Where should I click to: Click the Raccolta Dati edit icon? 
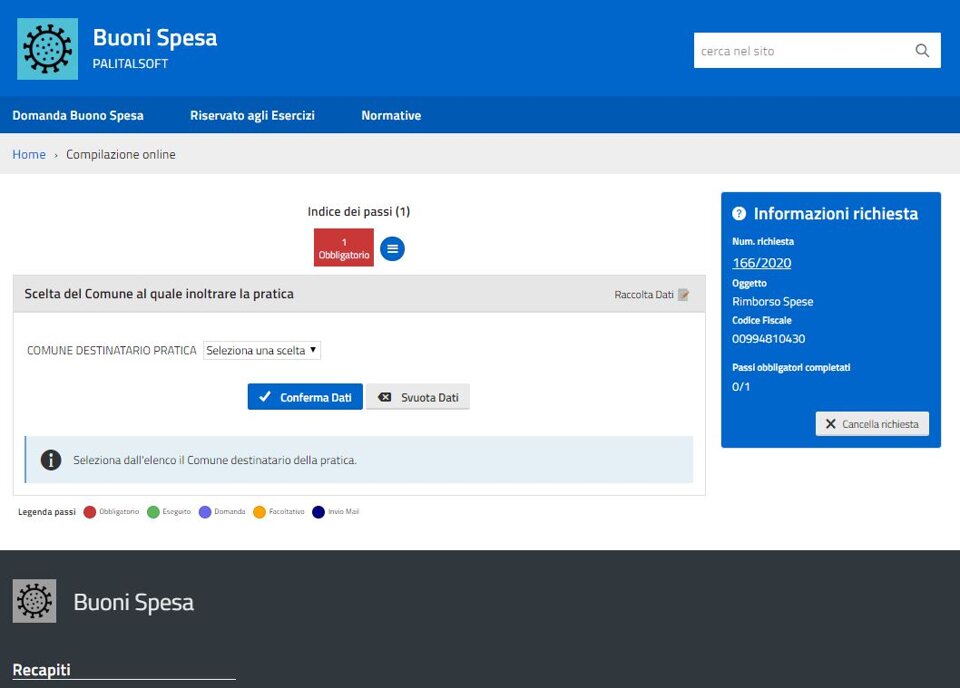684,295
